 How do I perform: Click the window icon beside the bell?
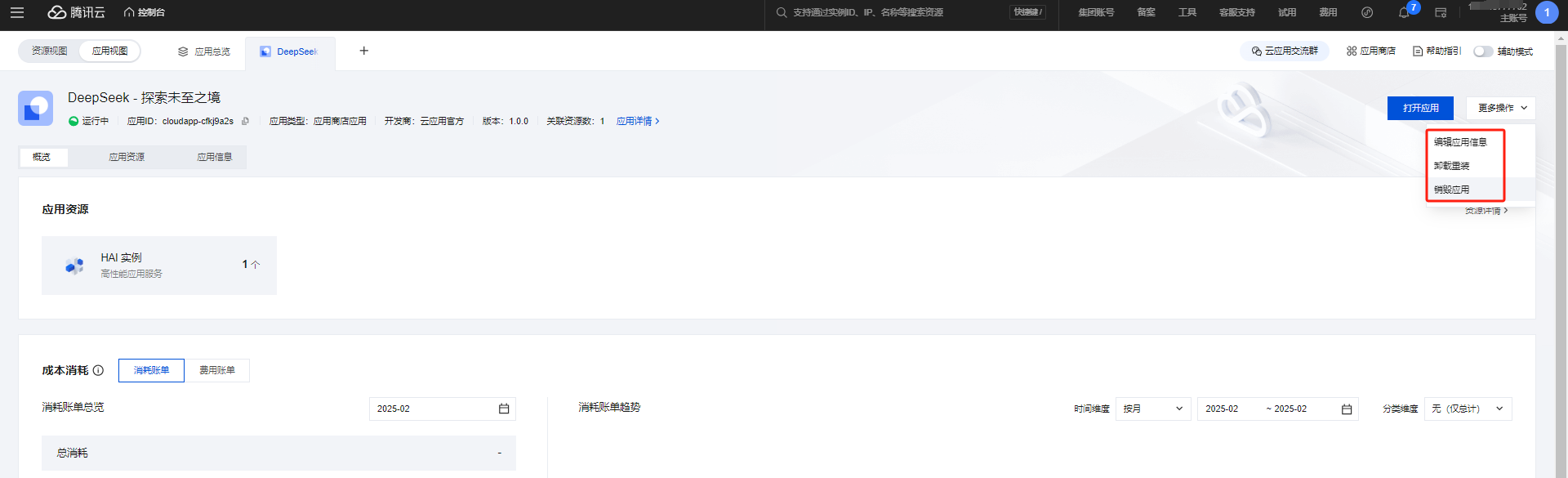pyautogui.click(x=1441, y=12)
